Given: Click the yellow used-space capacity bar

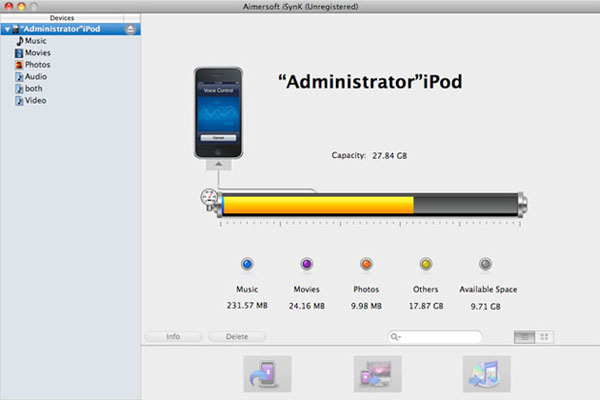Looking at the screenshot, I should click(x=318, y=205).
